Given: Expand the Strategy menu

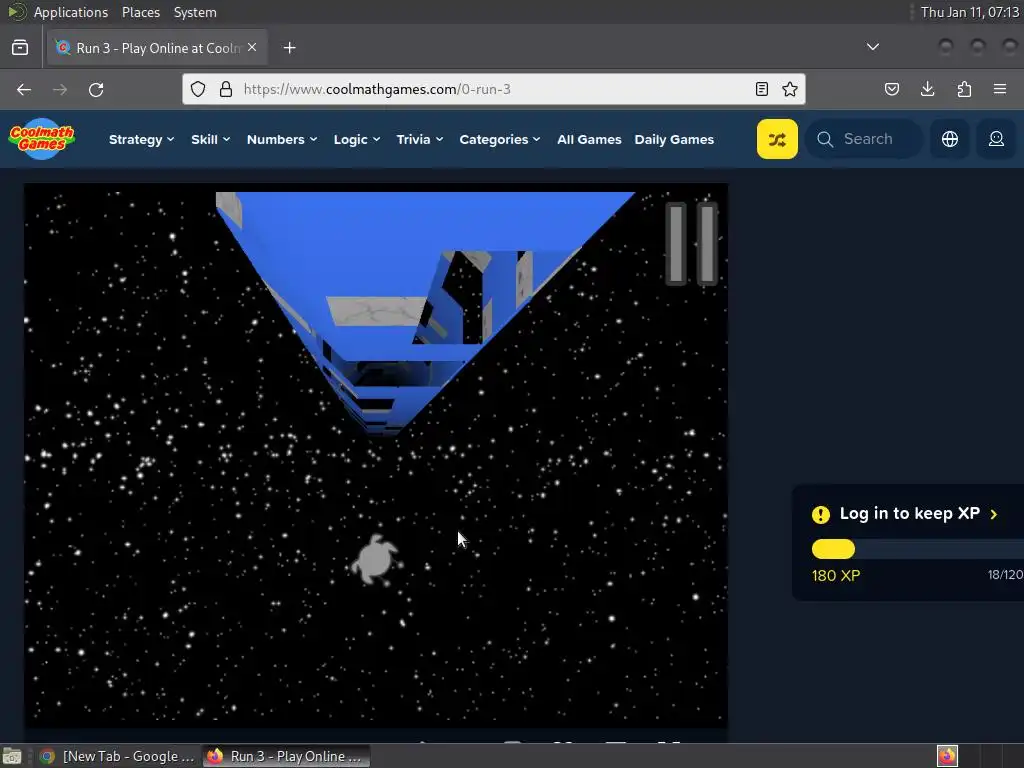Looking at the screenshot, I should point(142,139).
